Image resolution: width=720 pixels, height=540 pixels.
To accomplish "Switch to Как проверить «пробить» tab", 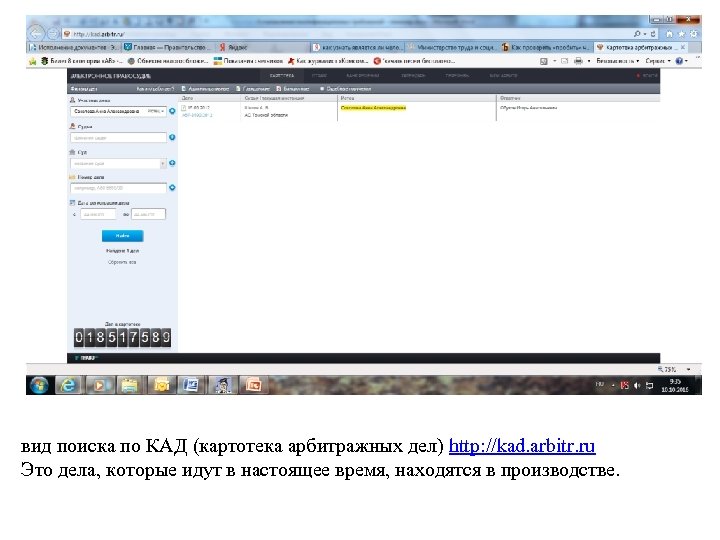I will coord(546,47).
